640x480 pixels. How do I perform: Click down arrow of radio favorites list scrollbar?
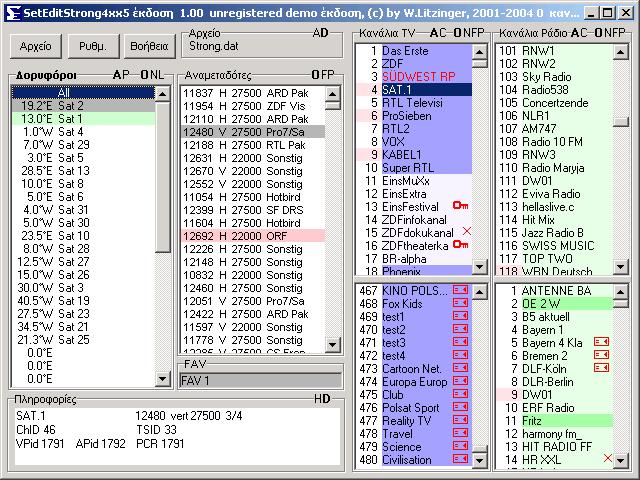621,461
